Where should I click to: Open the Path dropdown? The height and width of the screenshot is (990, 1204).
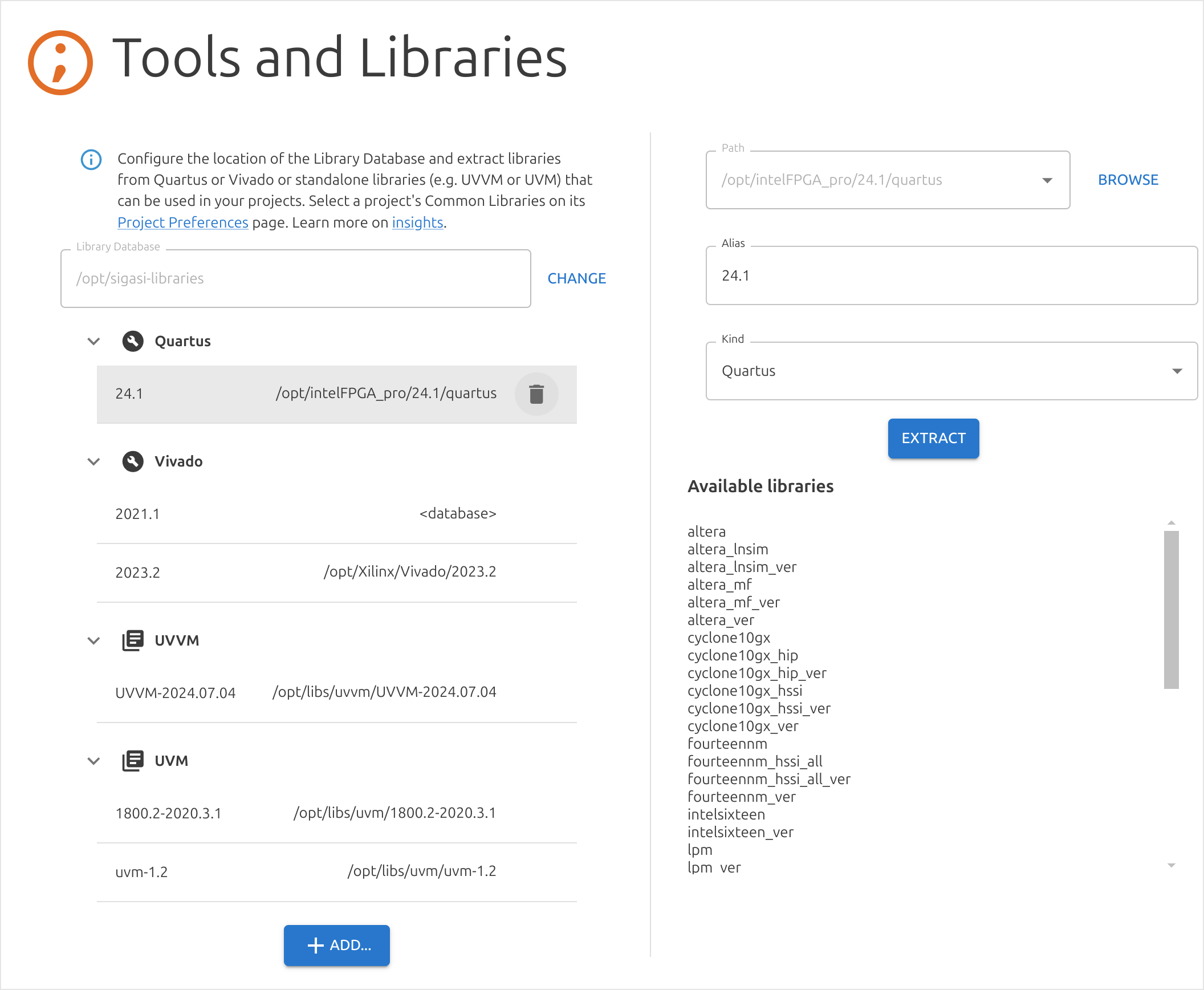(x=1047, y=180)
